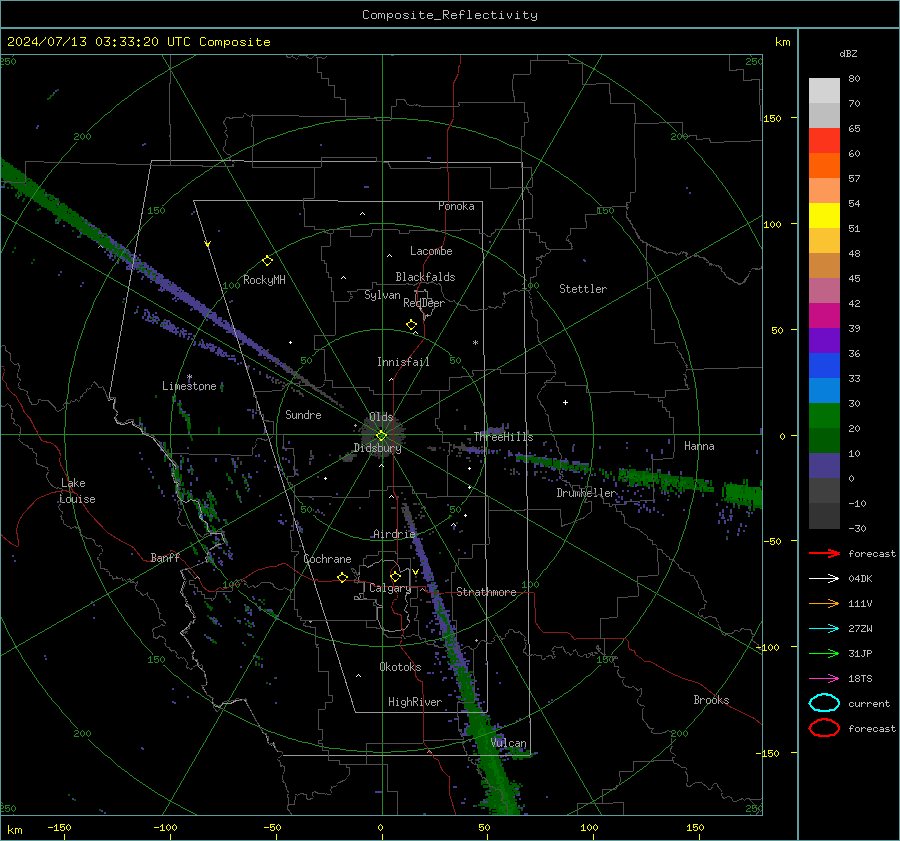Click the -150 tick on bottom km axis

pos(59,827)
